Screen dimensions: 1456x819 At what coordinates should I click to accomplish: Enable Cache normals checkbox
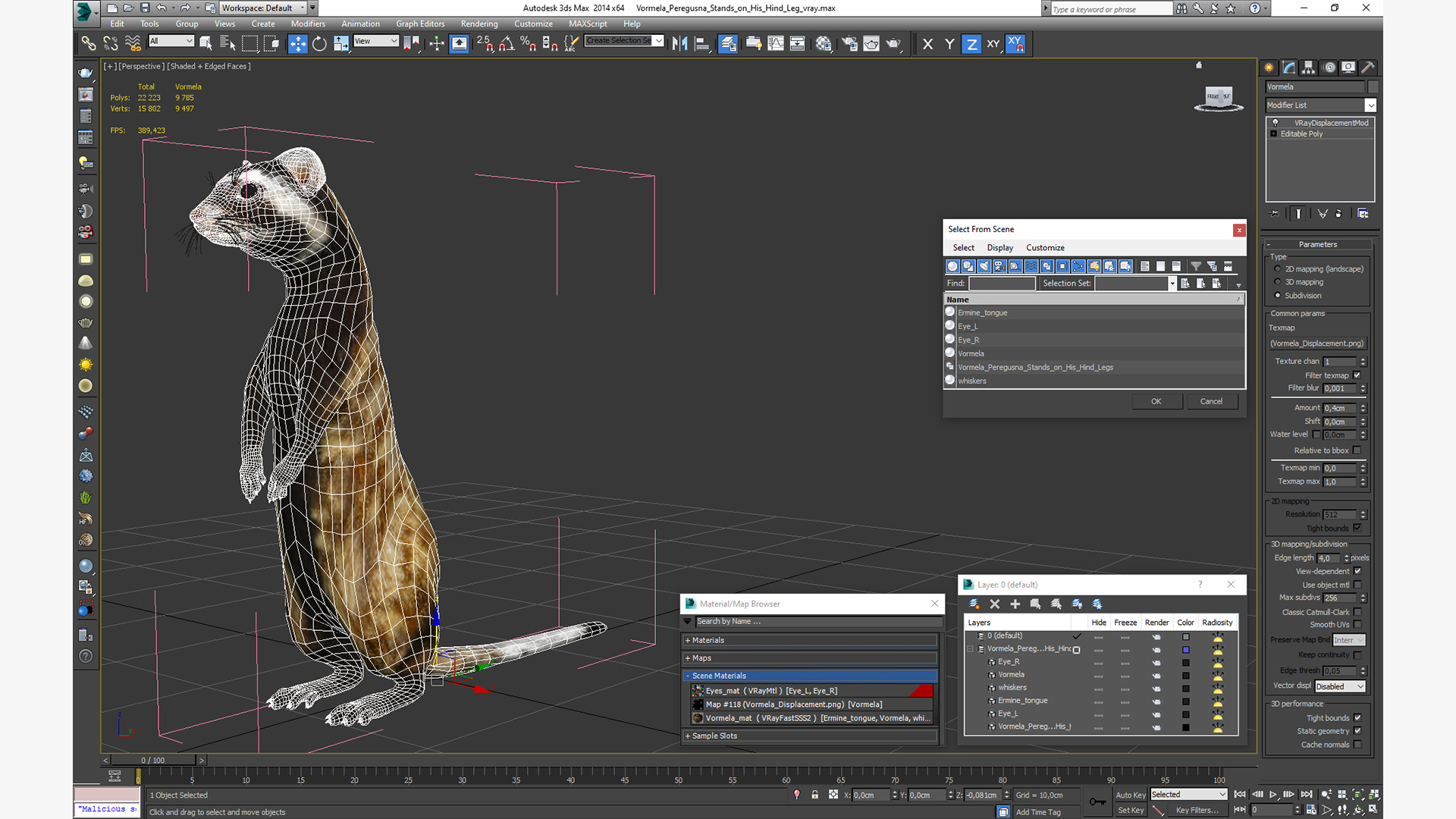[1357, 745]
